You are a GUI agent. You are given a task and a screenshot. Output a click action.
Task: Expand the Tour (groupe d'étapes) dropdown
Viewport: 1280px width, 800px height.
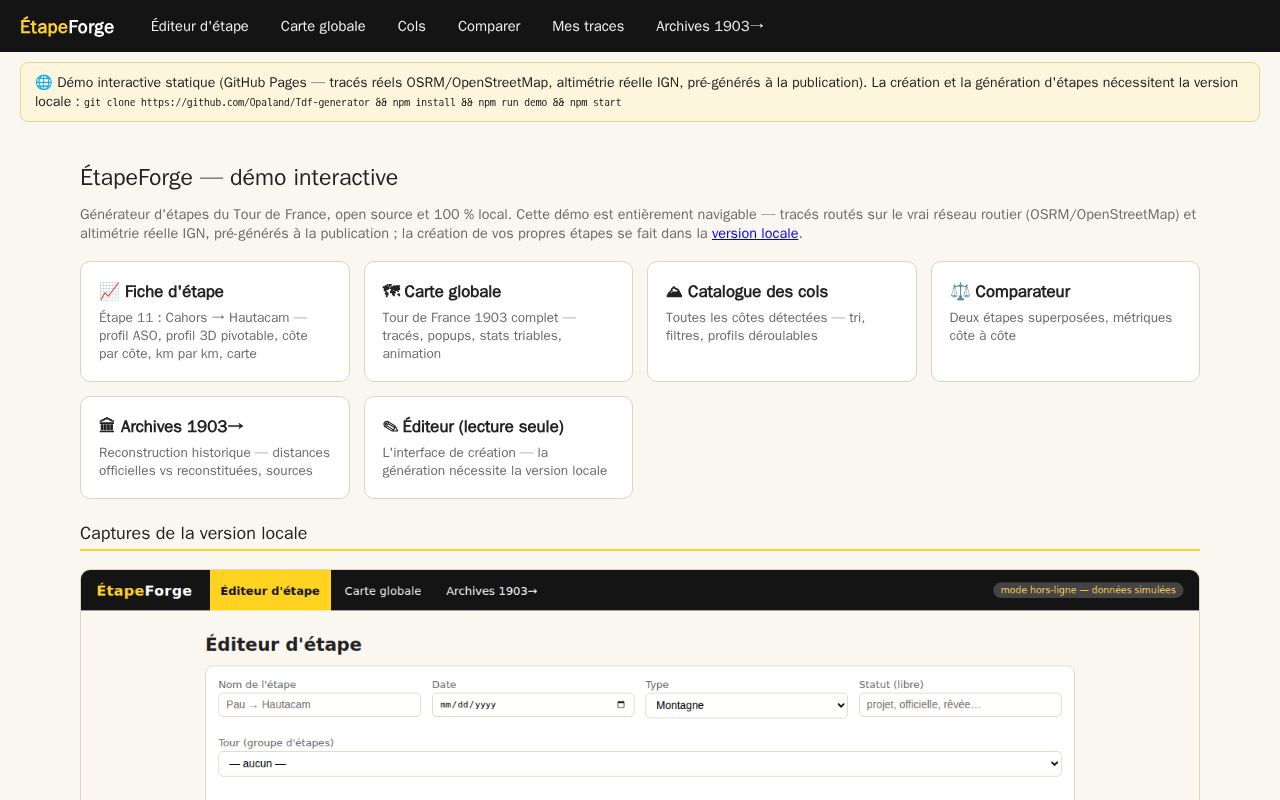pos(640,764)
